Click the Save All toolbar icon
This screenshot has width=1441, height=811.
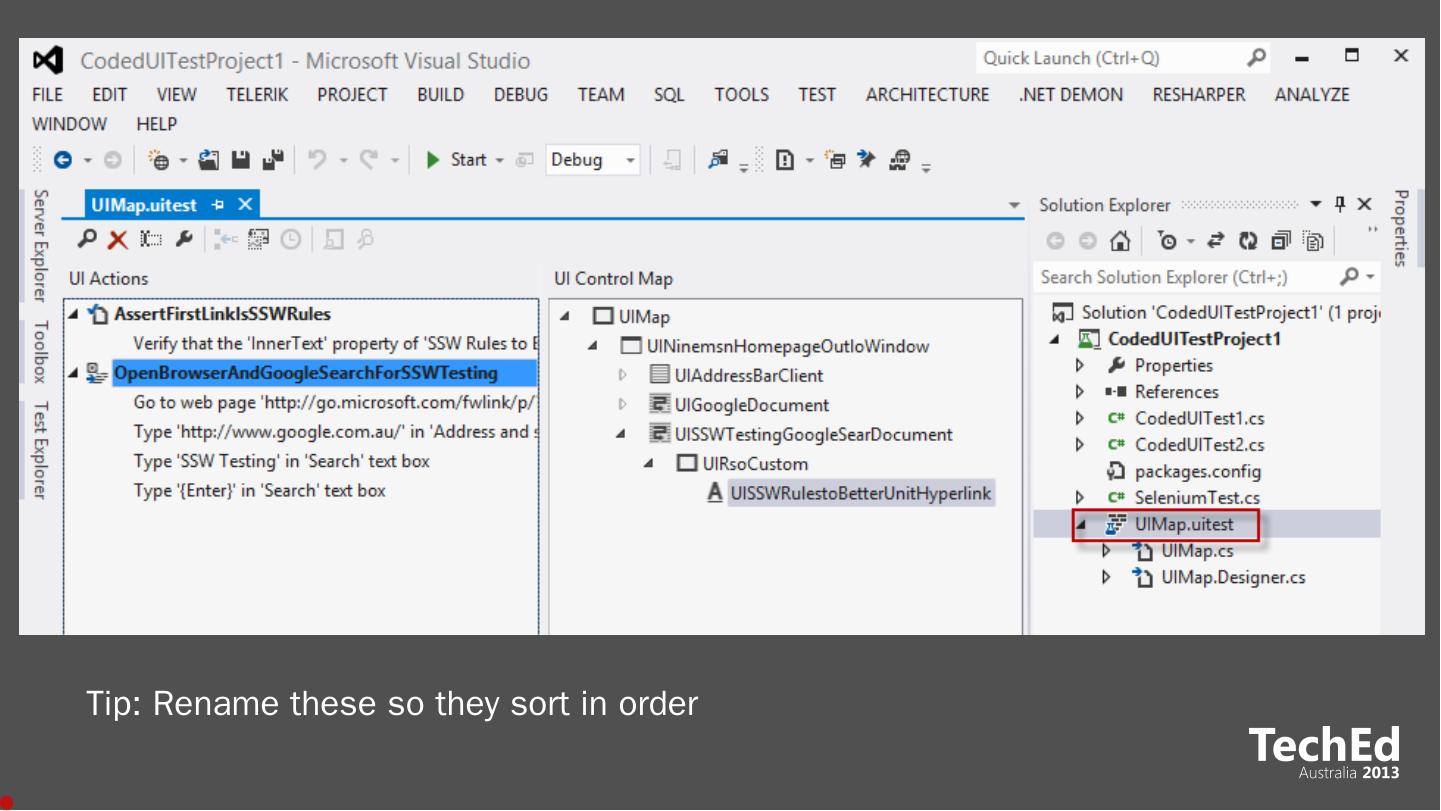(x=272, y=160)
